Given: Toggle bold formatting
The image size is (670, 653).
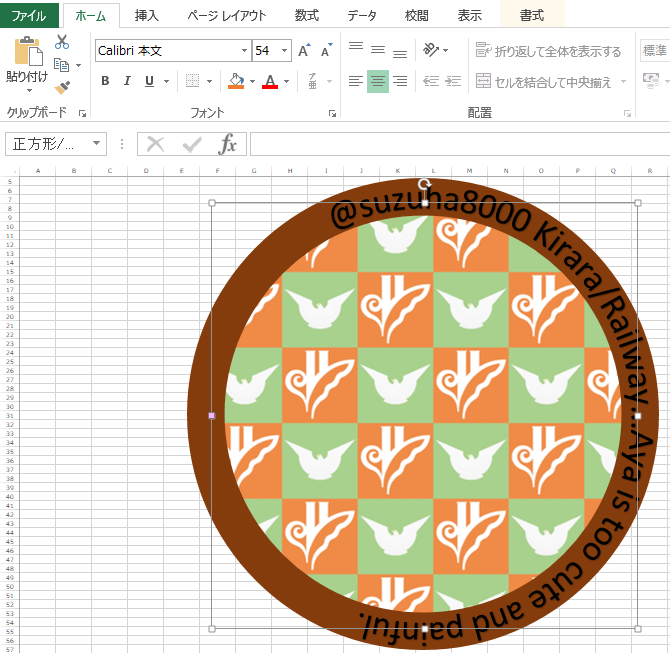Looking at the screenshot, I should [105, 81].
